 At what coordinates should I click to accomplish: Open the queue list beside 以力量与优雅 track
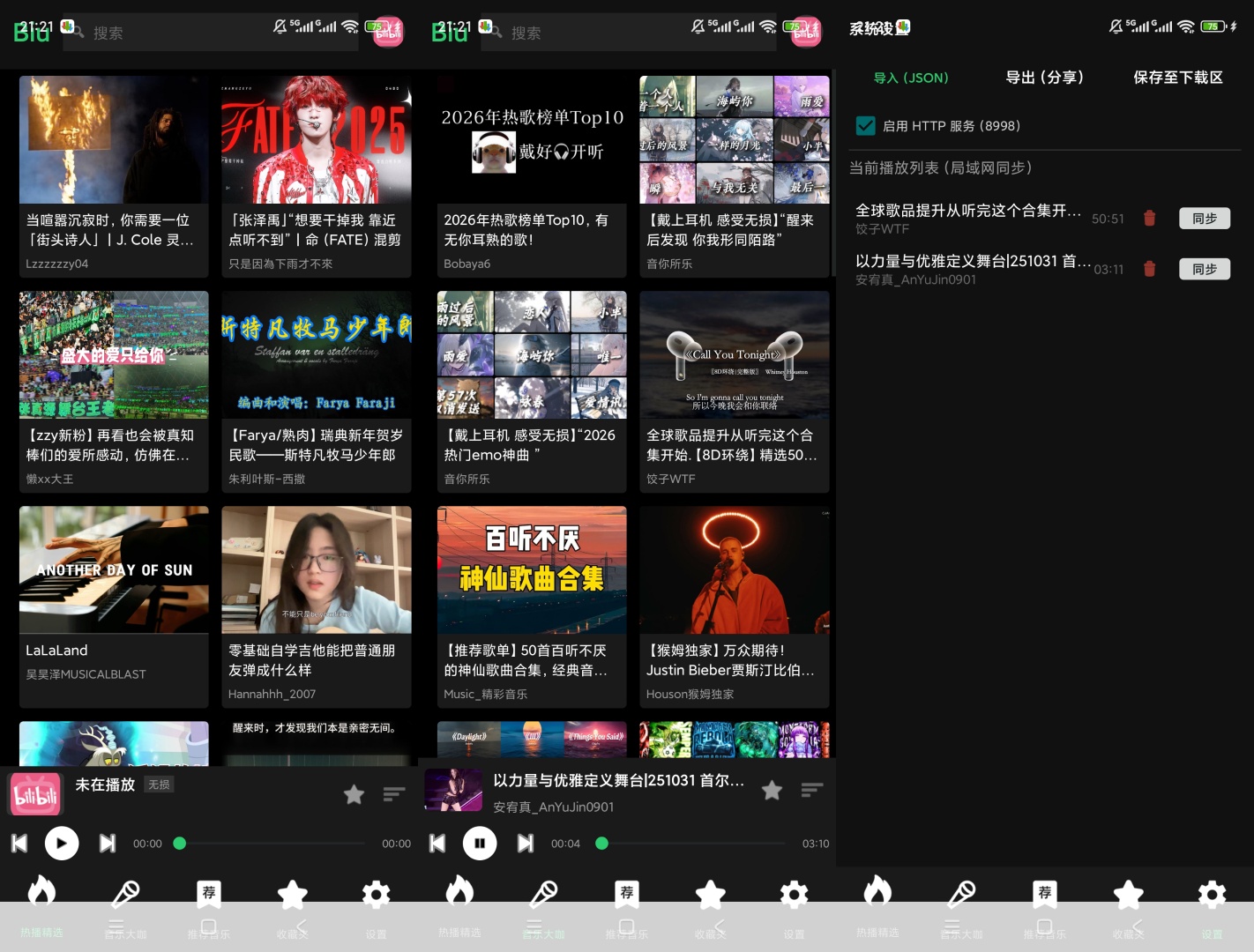tap(812, 791)
